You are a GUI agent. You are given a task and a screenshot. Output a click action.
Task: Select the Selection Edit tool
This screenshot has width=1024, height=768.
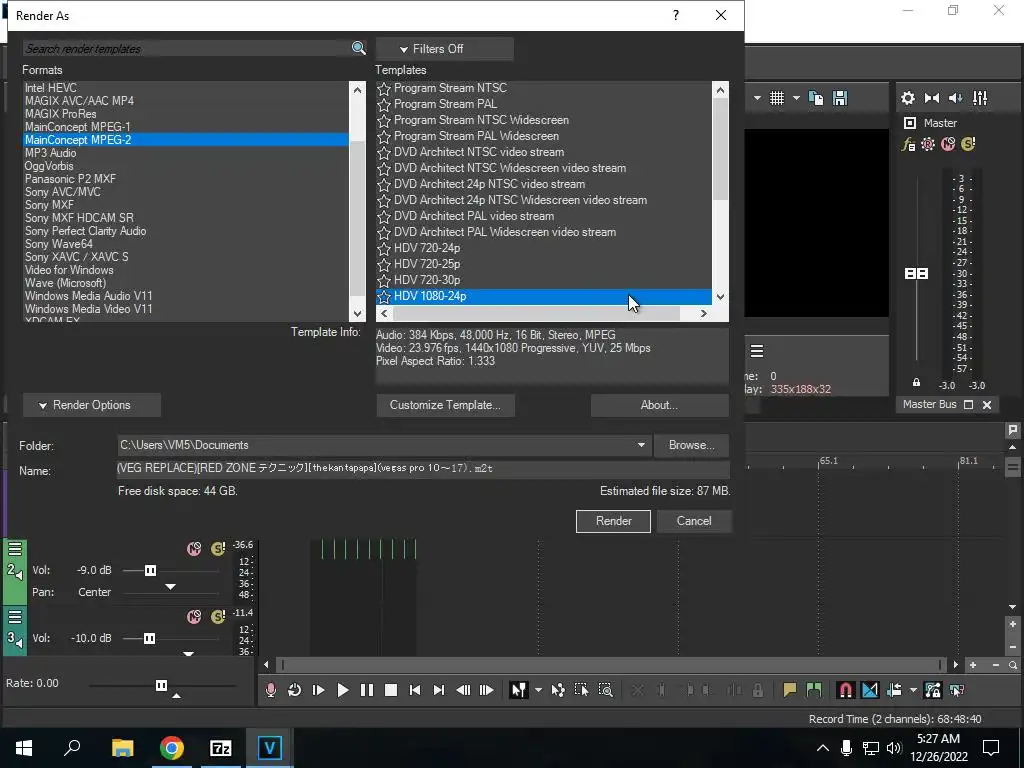[x=581, y=690]
